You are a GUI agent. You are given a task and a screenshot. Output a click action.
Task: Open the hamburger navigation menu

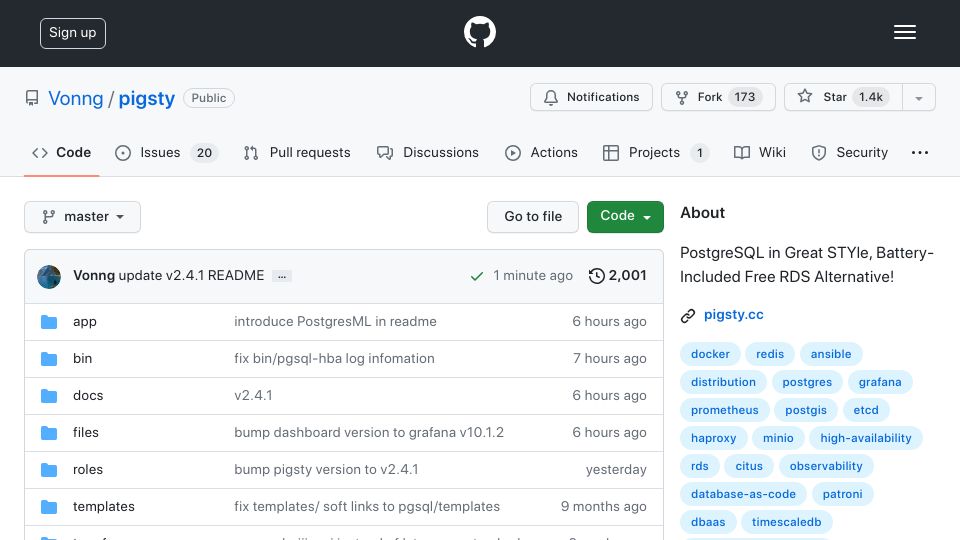pyautogui.click(x=904, y=32)
